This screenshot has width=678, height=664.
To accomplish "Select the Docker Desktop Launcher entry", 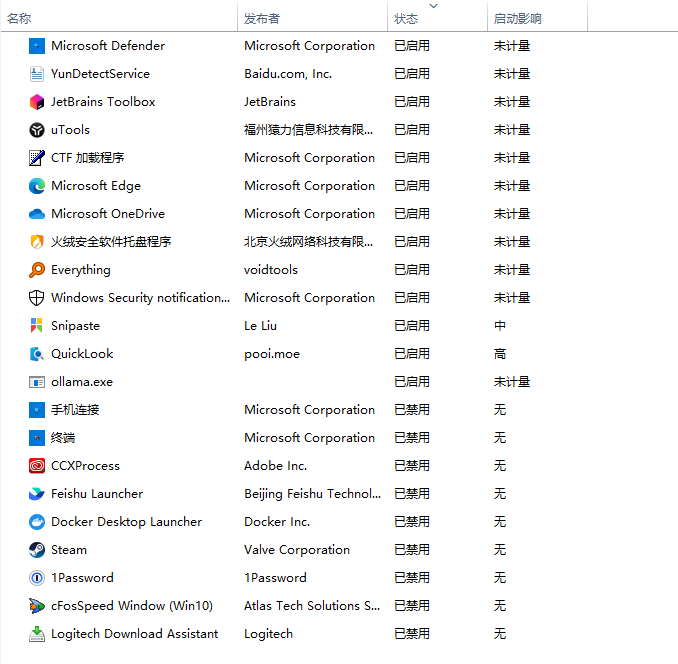I will point(126,522).
